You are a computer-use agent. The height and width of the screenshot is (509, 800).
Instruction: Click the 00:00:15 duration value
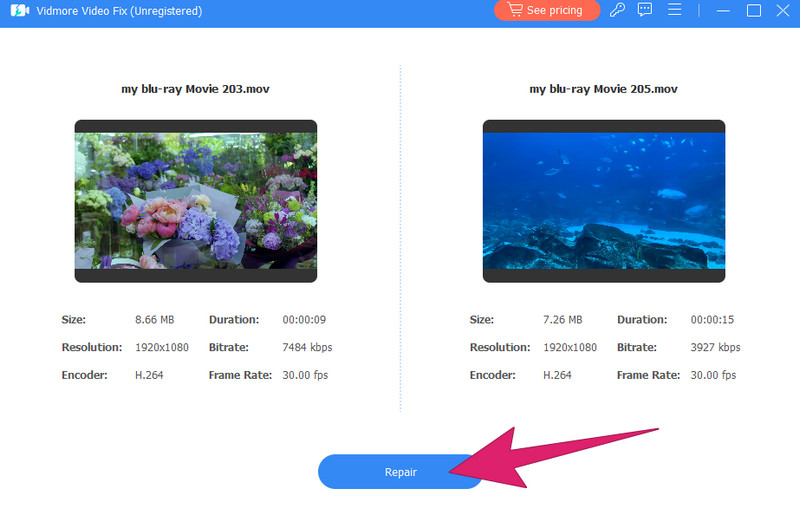(713, 320)
